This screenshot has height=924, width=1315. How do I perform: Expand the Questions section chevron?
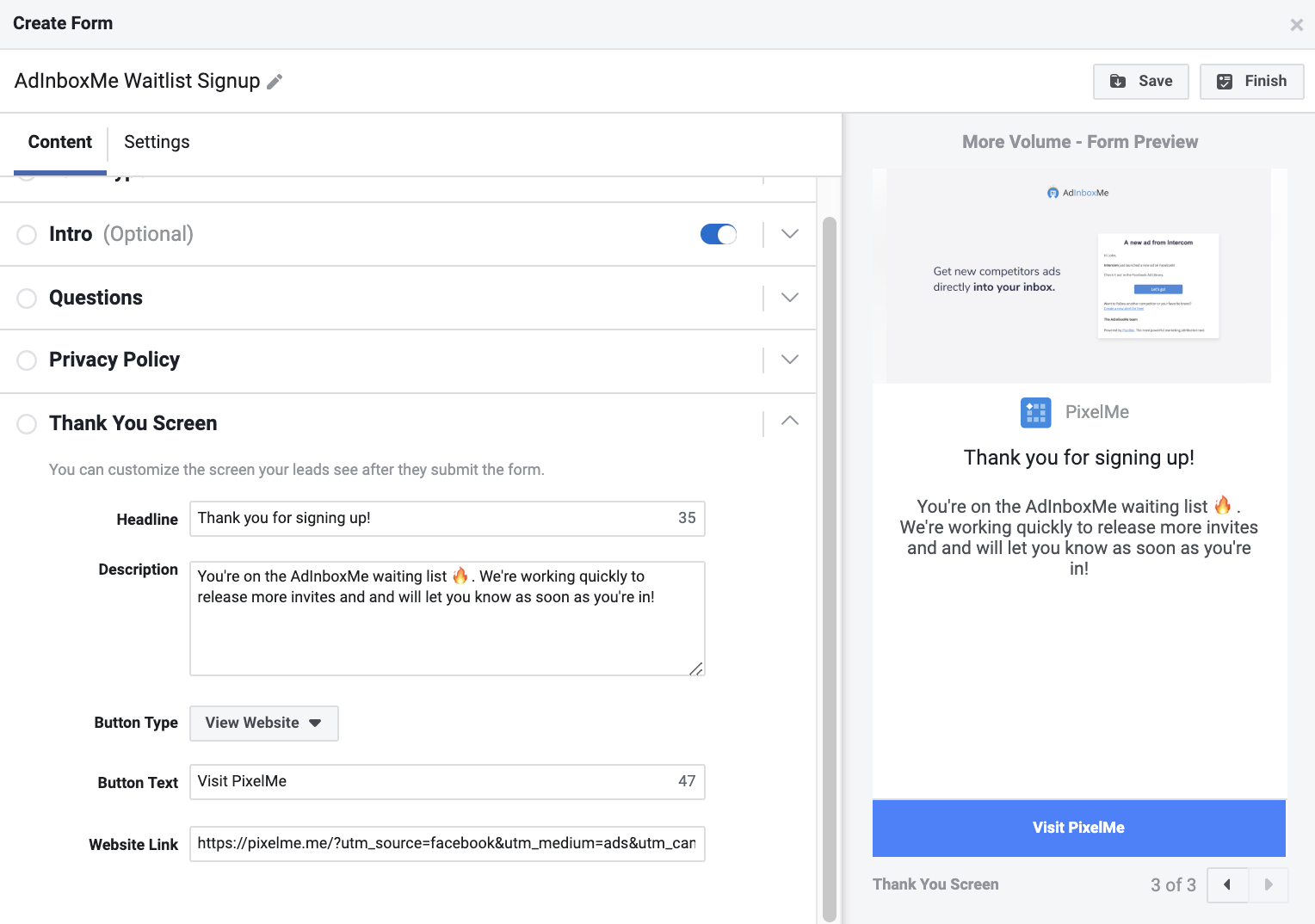[789, 298]
